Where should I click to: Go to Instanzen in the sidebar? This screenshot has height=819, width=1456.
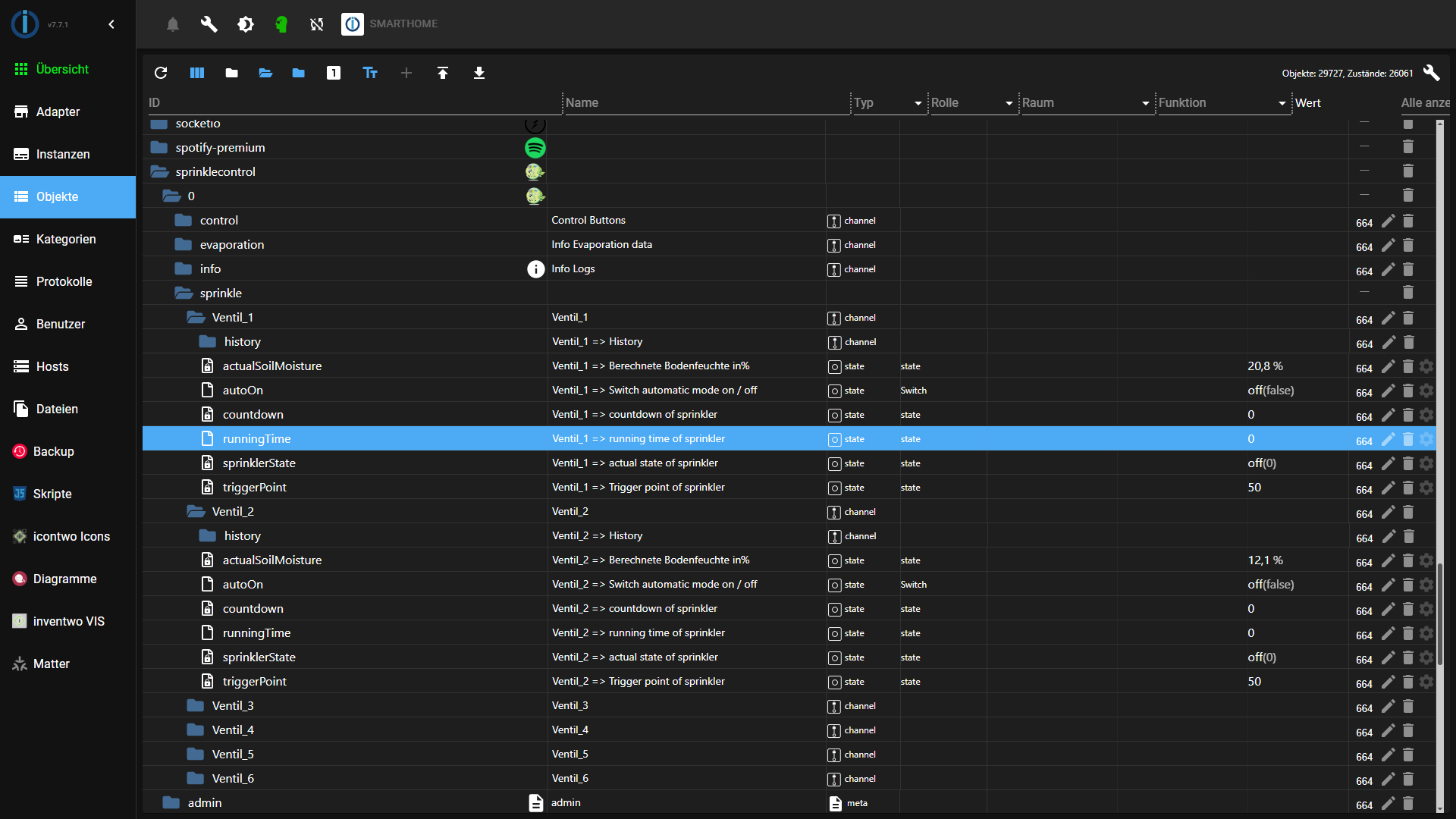coord(63,154)
